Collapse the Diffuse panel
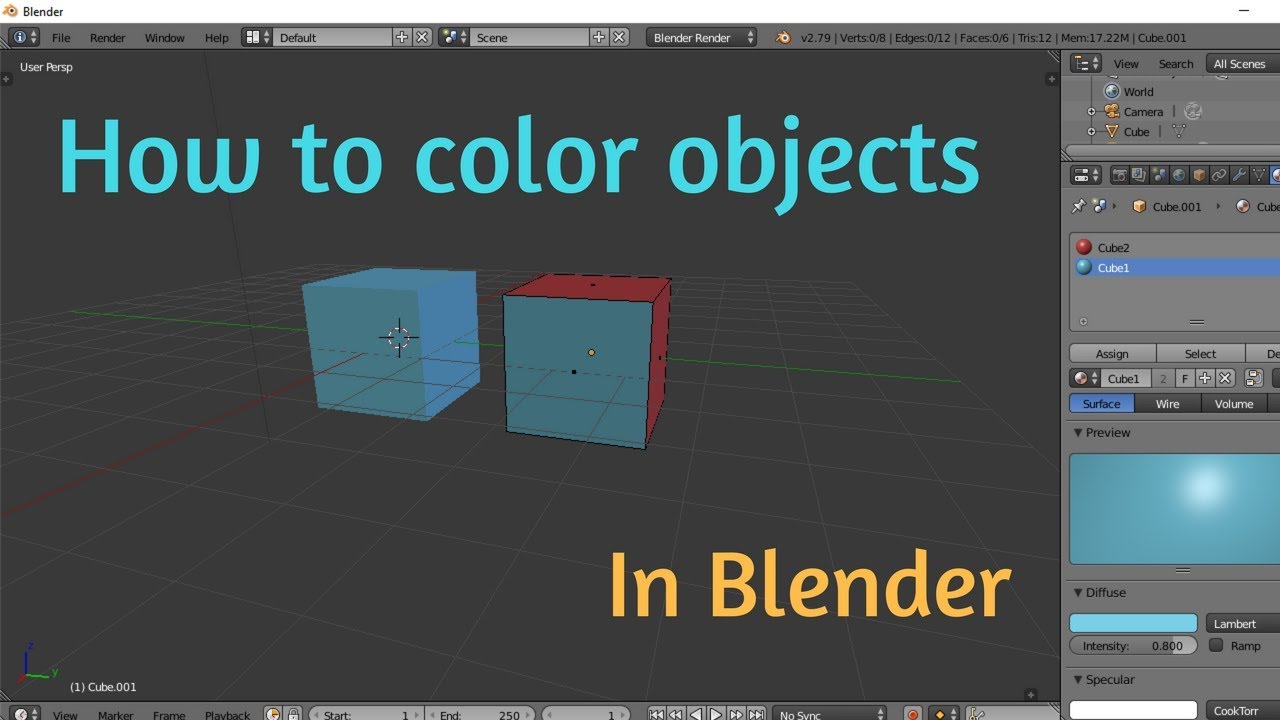This screenshot has width=1280, height=720. [x=1078, y=592]
